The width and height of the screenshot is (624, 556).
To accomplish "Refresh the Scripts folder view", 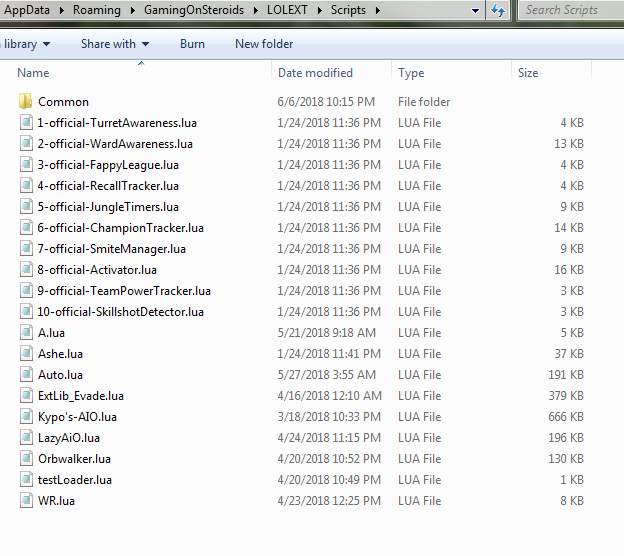I will click(498, 10).
